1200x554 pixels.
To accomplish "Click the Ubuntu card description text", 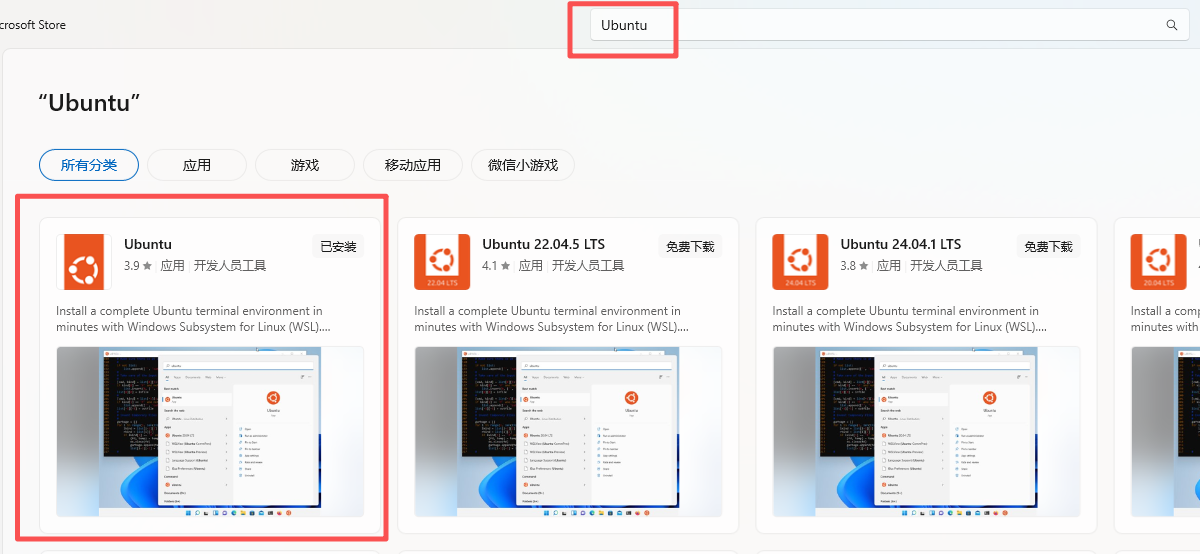I will [x=193, y=319].
